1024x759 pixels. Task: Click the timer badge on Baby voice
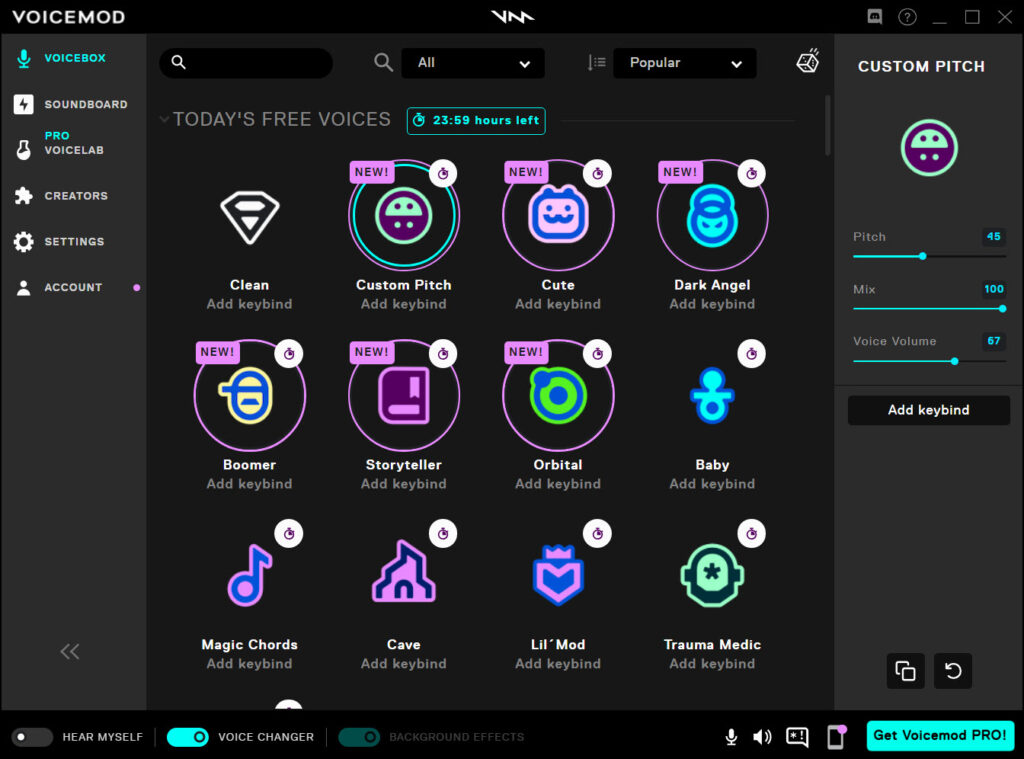tap(751, 353)
